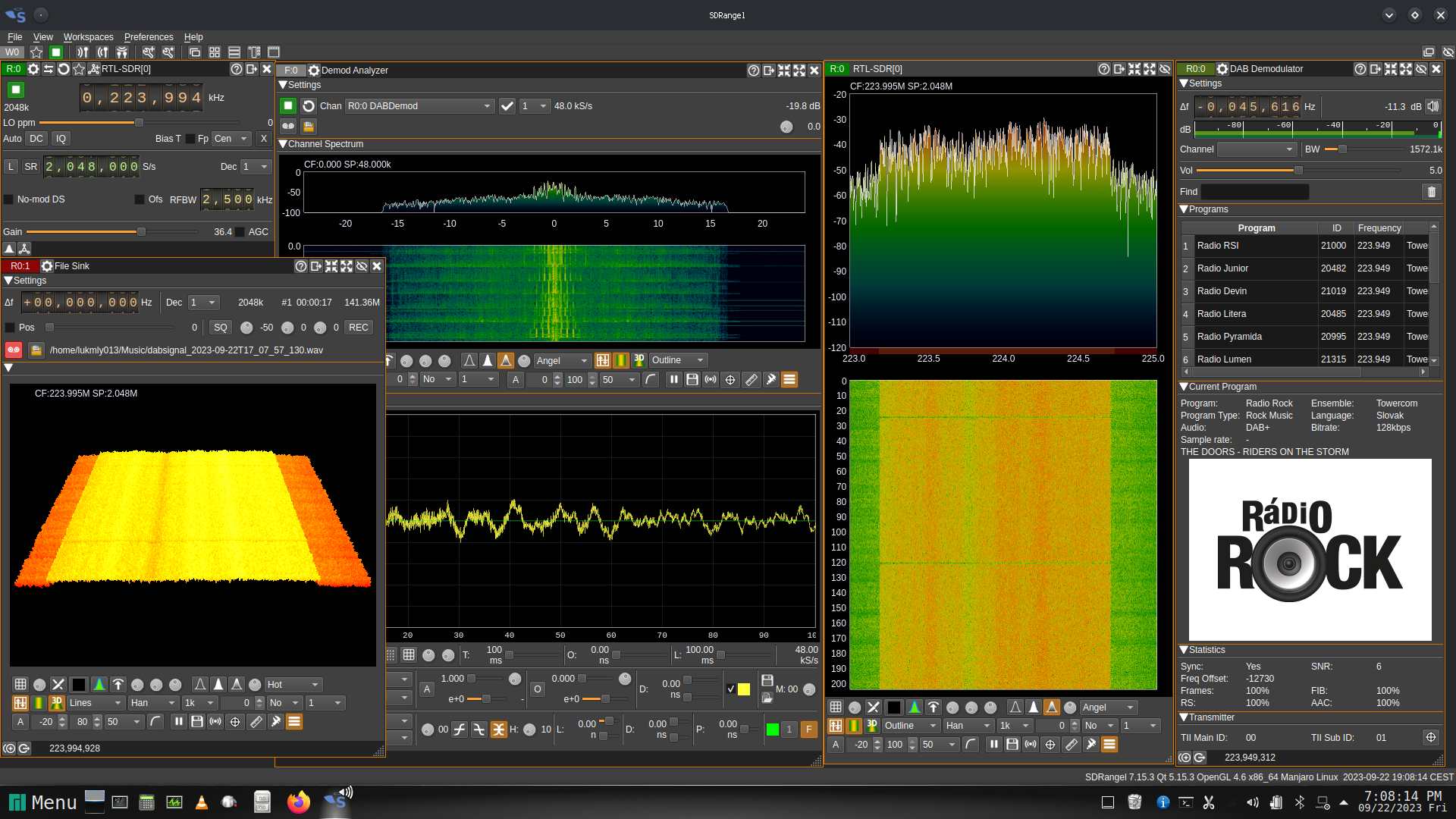The height and width of the screenshot is (819, 1456).
Task: Click the stacked sub-windows arrangement icon
Action: tap(234, 52)
